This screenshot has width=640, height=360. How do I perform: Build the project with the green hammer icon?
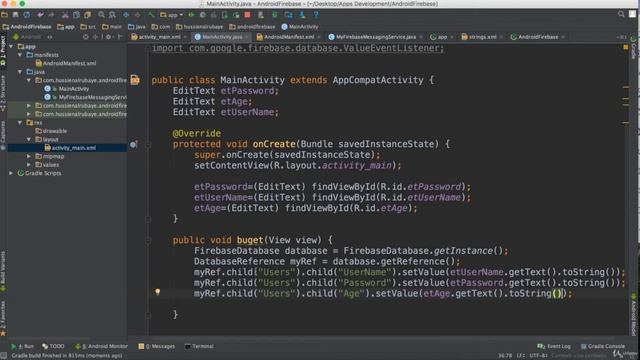151,15
